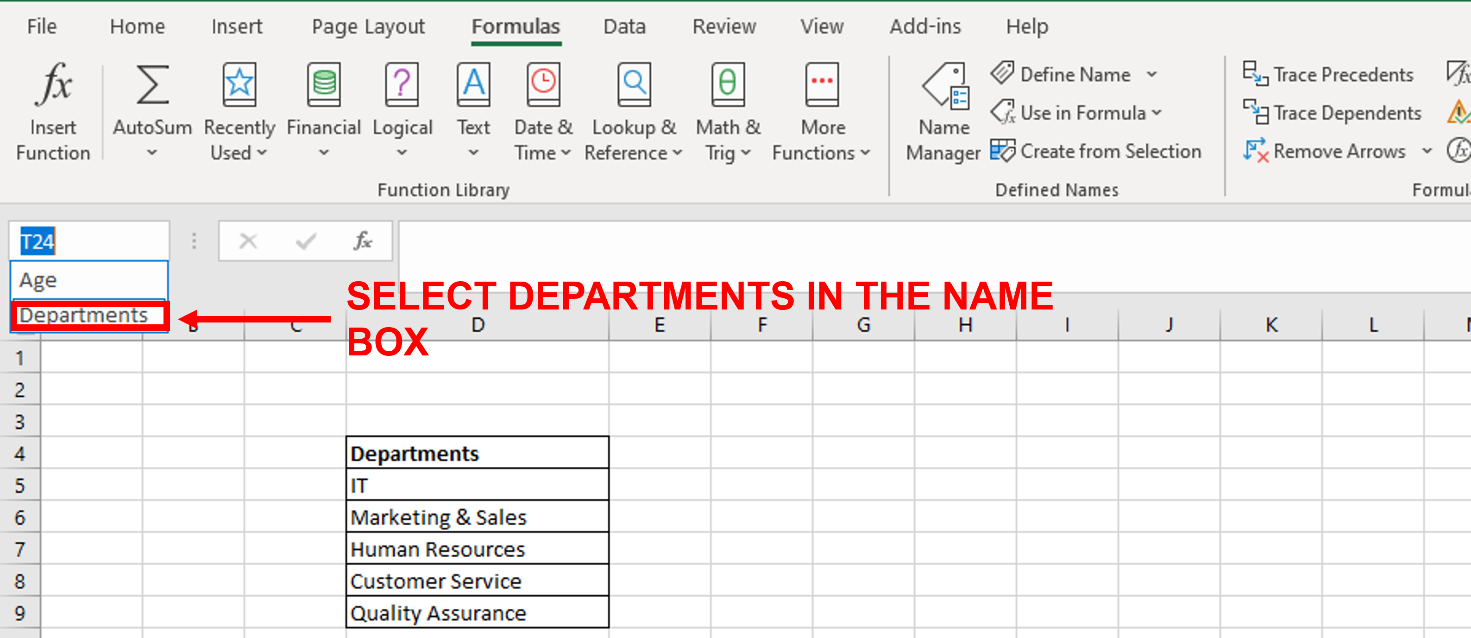
Task: Open the File menu
Action: tap(41, 27)
